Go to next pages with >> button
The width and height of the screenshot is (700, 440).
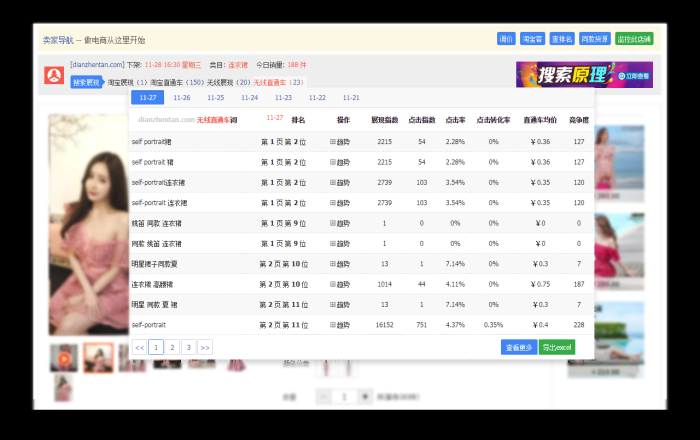tap(205, 347)
